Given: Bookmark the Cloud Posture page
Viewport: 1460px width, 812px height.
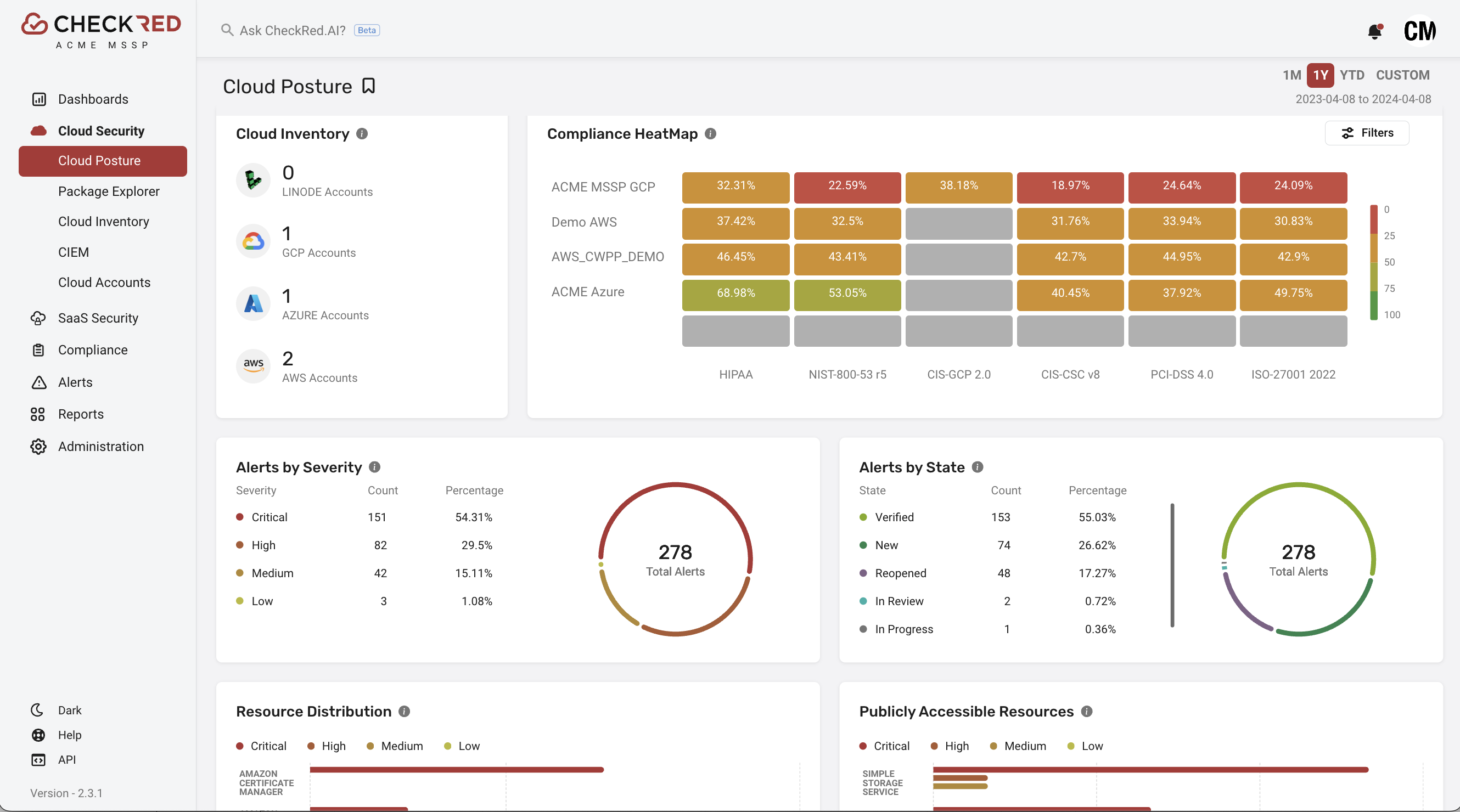Looking at the screenshot, I should (368, 86).
